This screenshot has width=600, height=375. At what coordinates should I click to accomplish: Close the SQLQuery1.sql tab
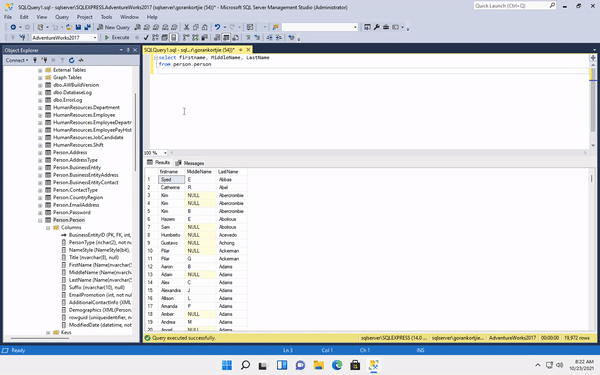tap(248, 50)
